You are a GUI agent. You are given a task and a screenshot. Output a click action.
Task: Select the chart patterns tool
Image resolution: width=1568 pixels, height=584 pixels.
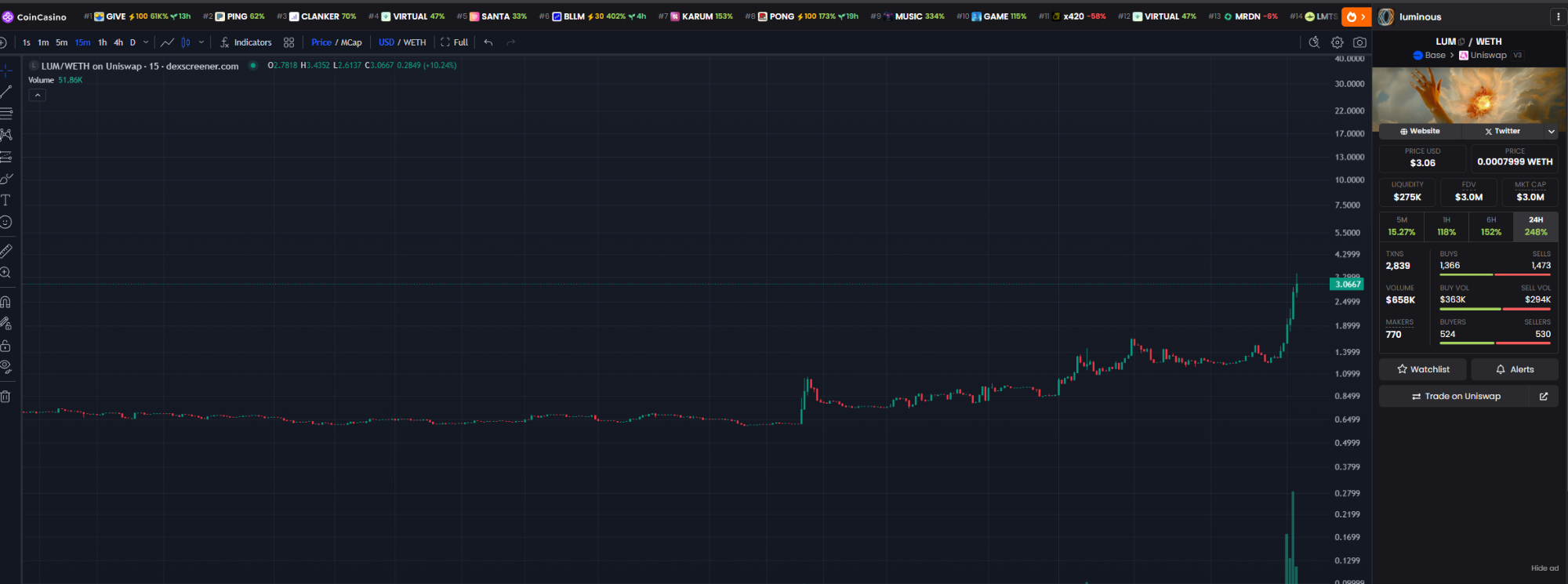point(6,135)
